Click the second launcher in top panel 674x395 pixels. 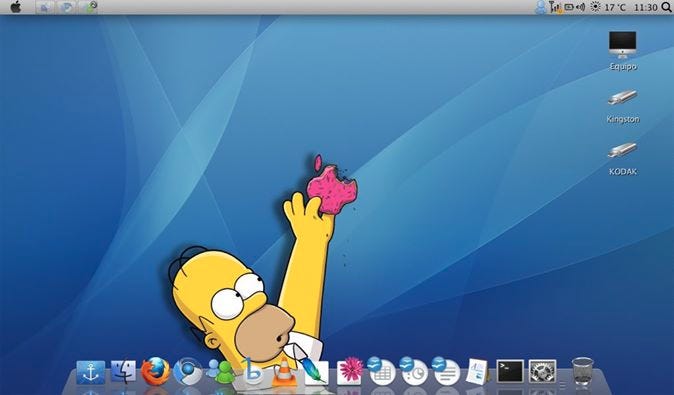click(x=66, y=7)
